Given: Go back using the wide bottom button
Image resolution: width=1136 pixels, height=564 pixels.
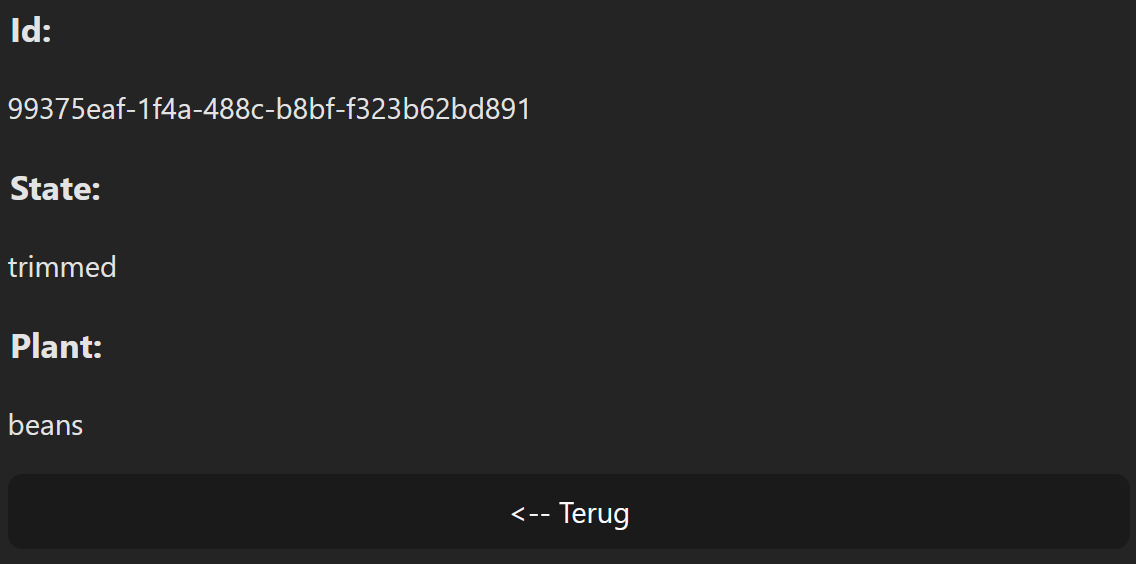Looking at the screenshot, I should (x=569, y=512).
